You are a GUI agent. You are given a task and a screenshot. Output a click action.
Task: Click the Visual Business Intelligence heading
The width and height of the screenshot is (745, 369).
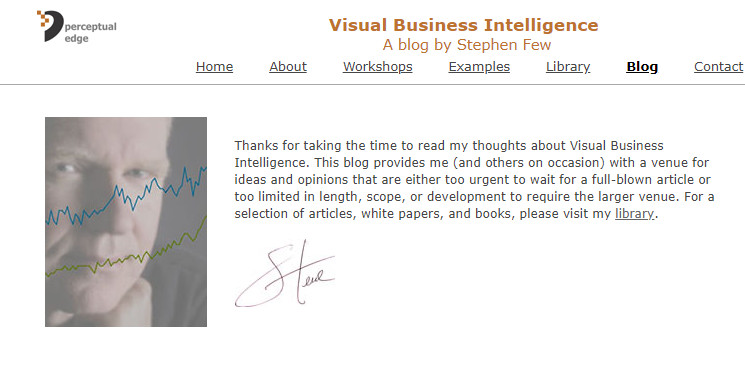pos(463,25)
